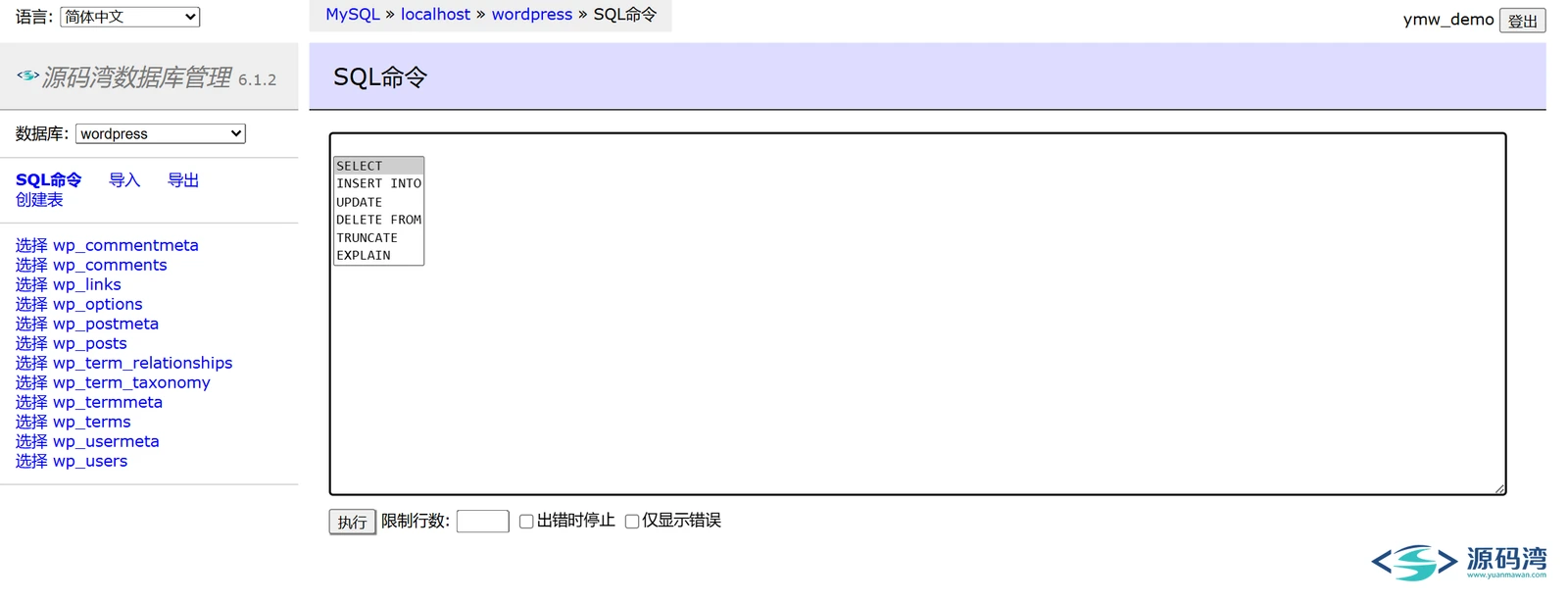
Task: Select TRUNCATE in the autocomplete list
Action: pyautogui.click(x=378, y=237)
